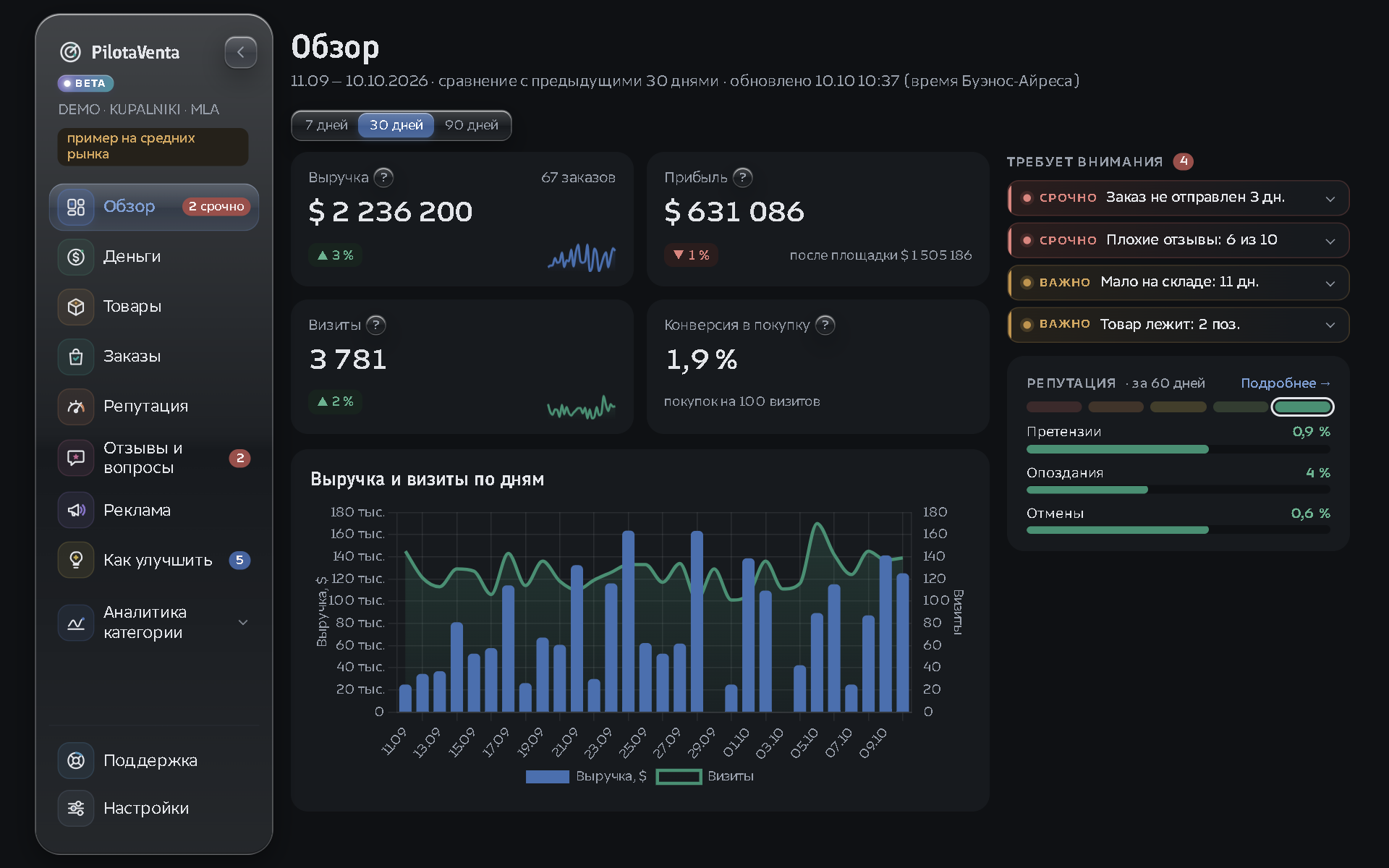This screenshot has width=1389, height=868.
Task: Click the Отмены progress bar
Action: pos(1178,530)
